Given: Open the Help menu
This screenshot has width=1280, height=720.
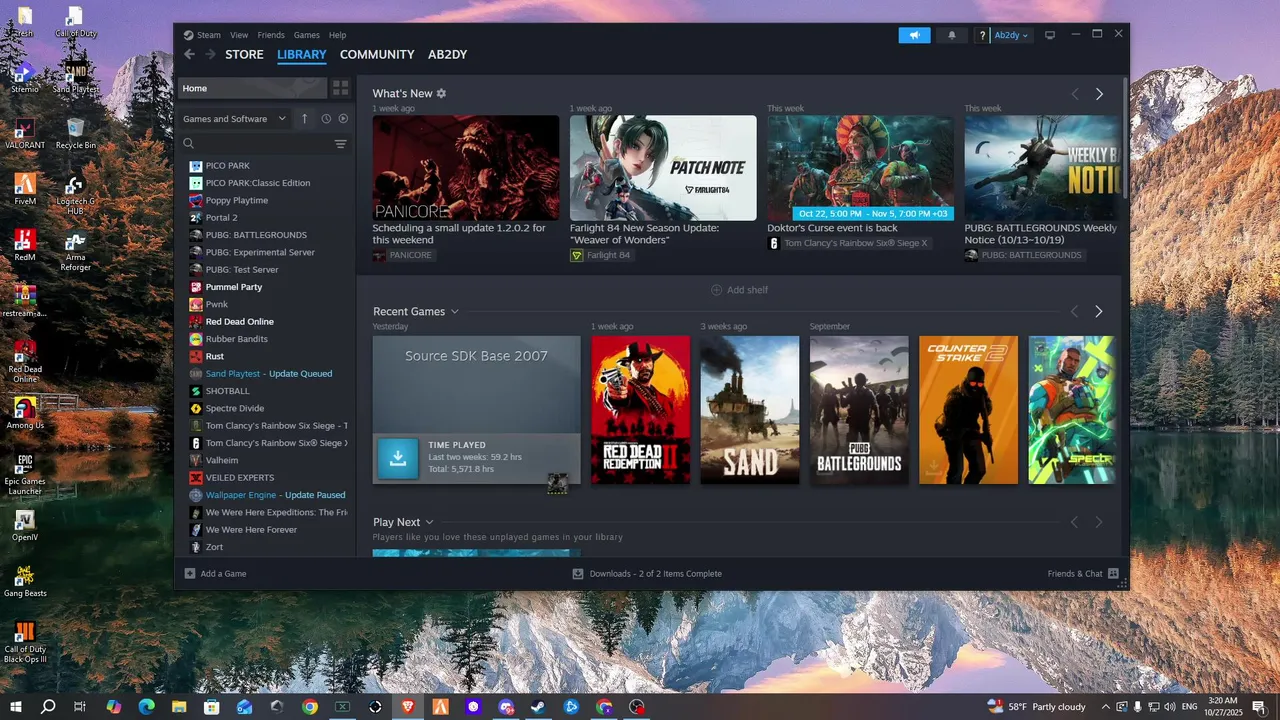Looking at the screenshot, I should click(337, 35).
